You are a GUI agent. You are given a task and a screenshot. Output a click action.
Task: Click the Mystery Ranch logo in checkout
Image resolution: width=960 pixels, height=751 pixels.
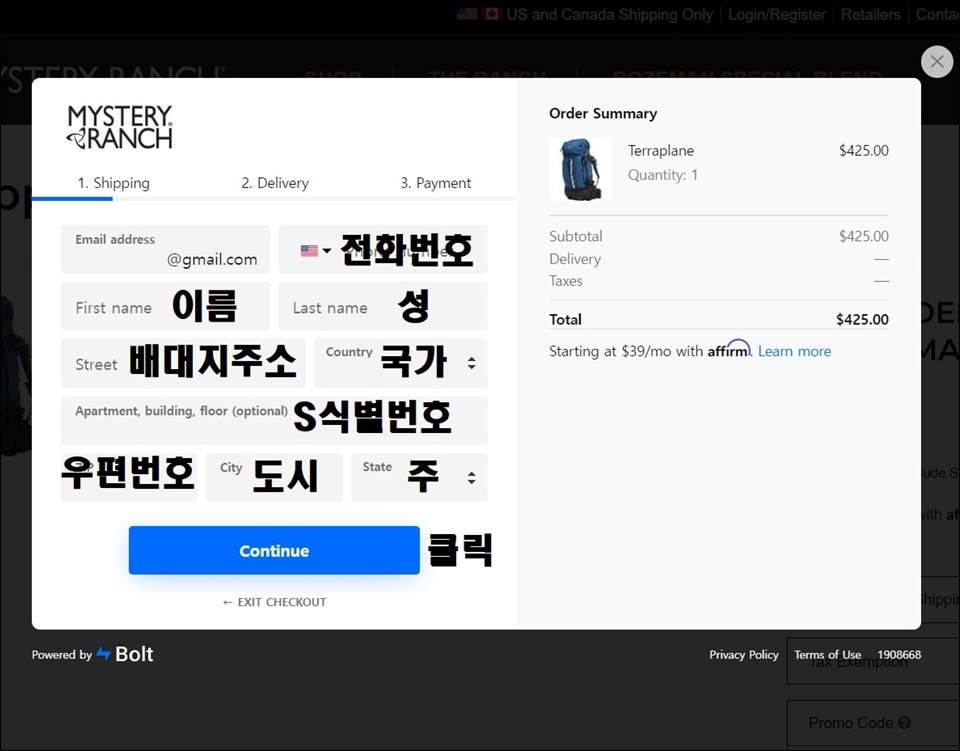point(120,127)
